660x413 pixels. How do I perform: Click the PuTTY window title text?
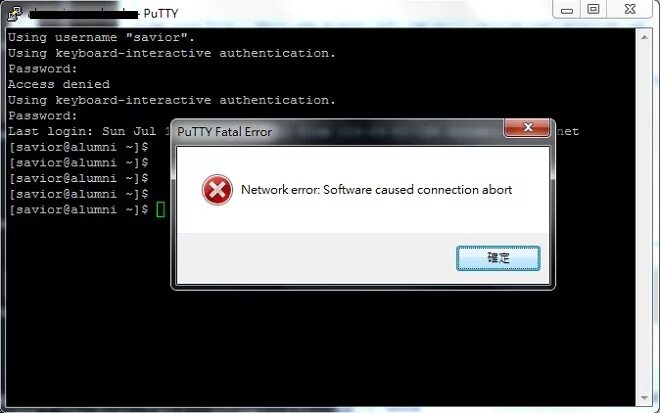coord(161,13)
